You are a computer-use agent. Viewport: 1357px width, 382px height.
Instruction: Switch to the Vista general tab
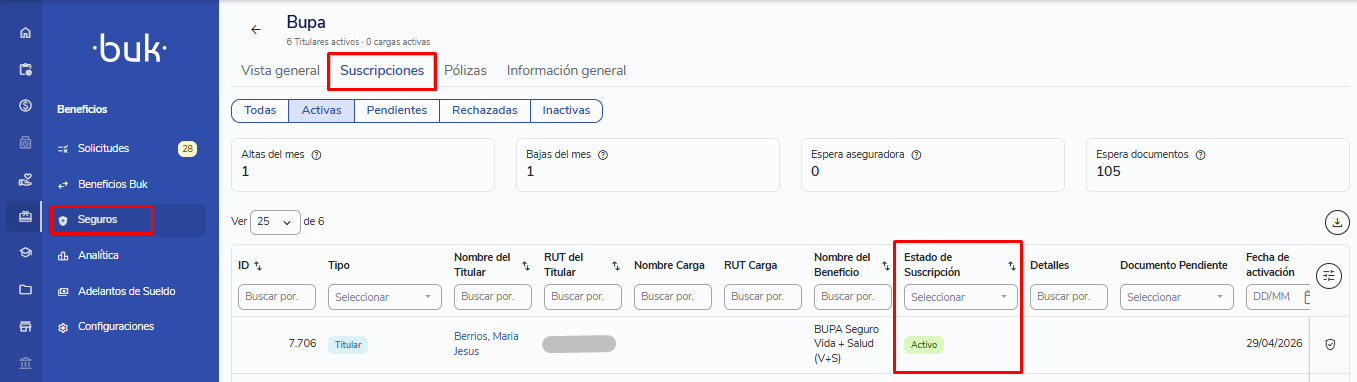[281, 70]
